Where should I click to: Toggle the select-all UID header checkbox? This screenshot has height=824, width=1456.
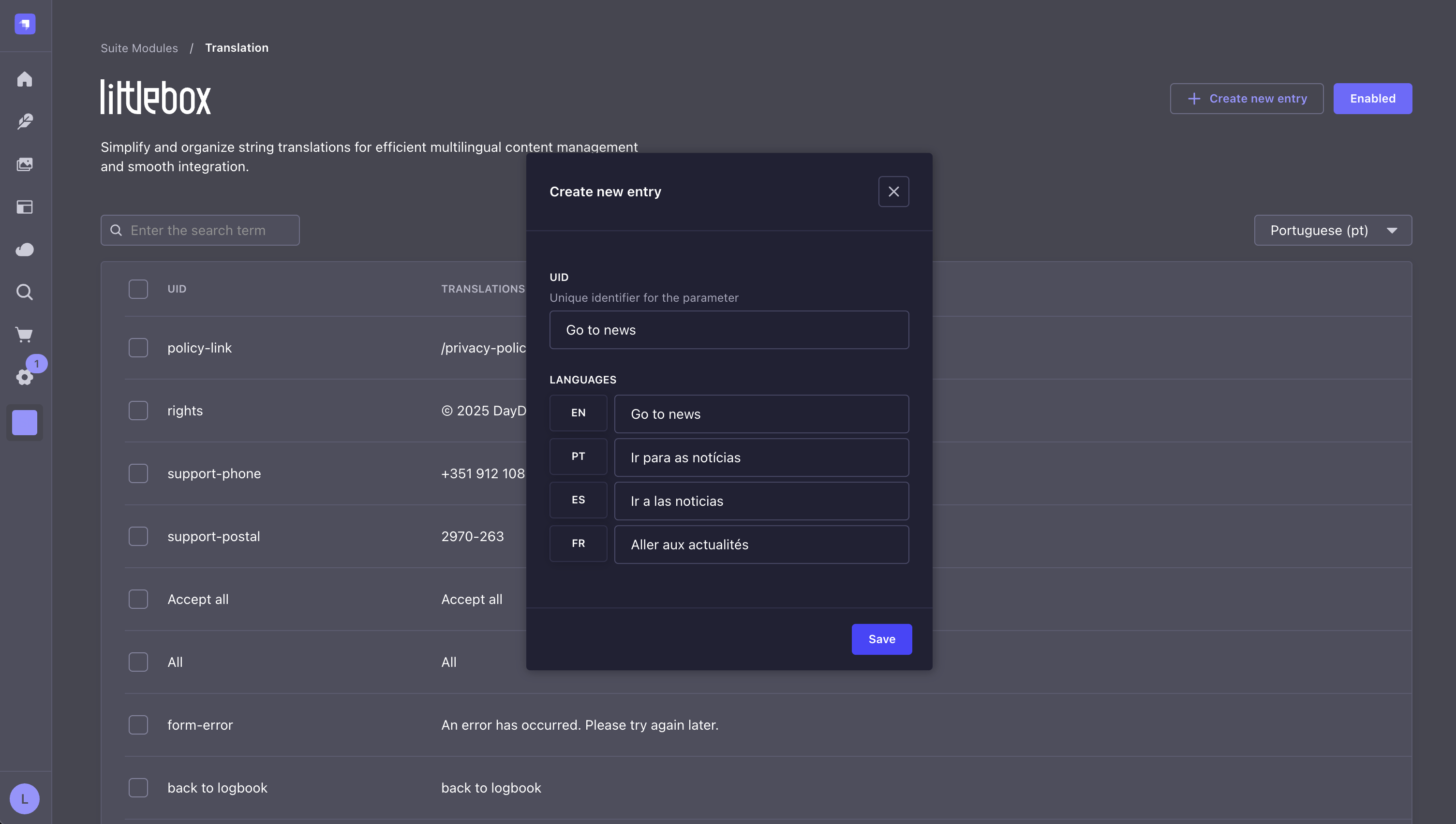click(x=138, y=289)
